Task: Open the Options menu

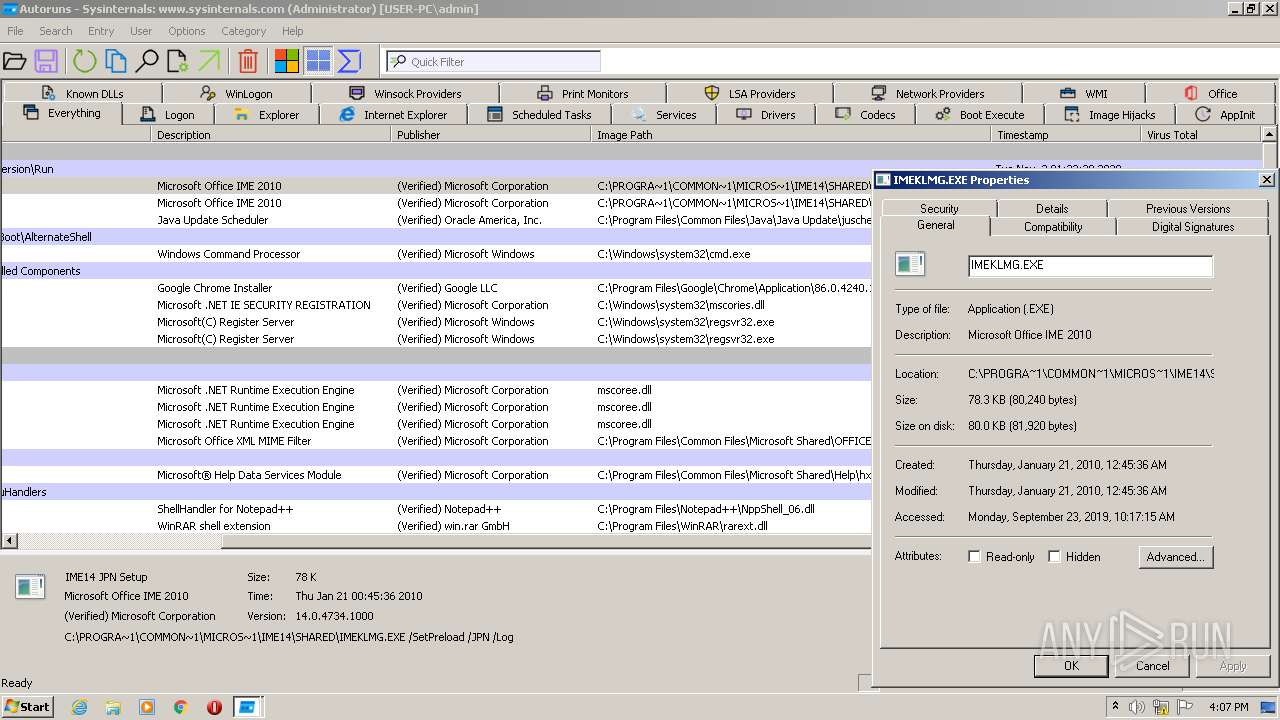Action: [187, 31]
